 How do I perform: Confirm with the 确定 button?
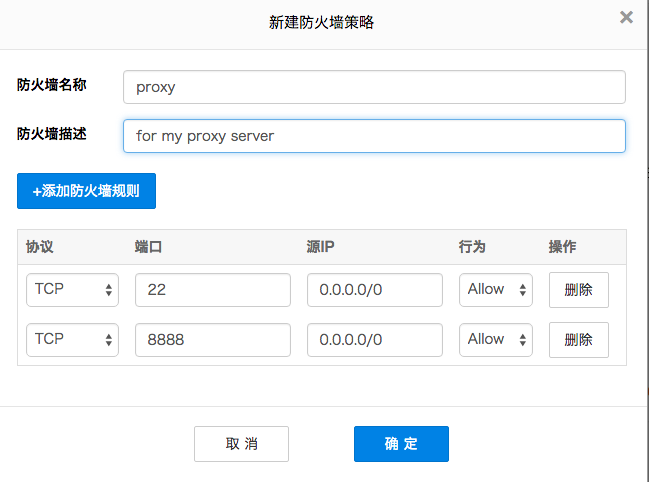click(x=401, y=444)
